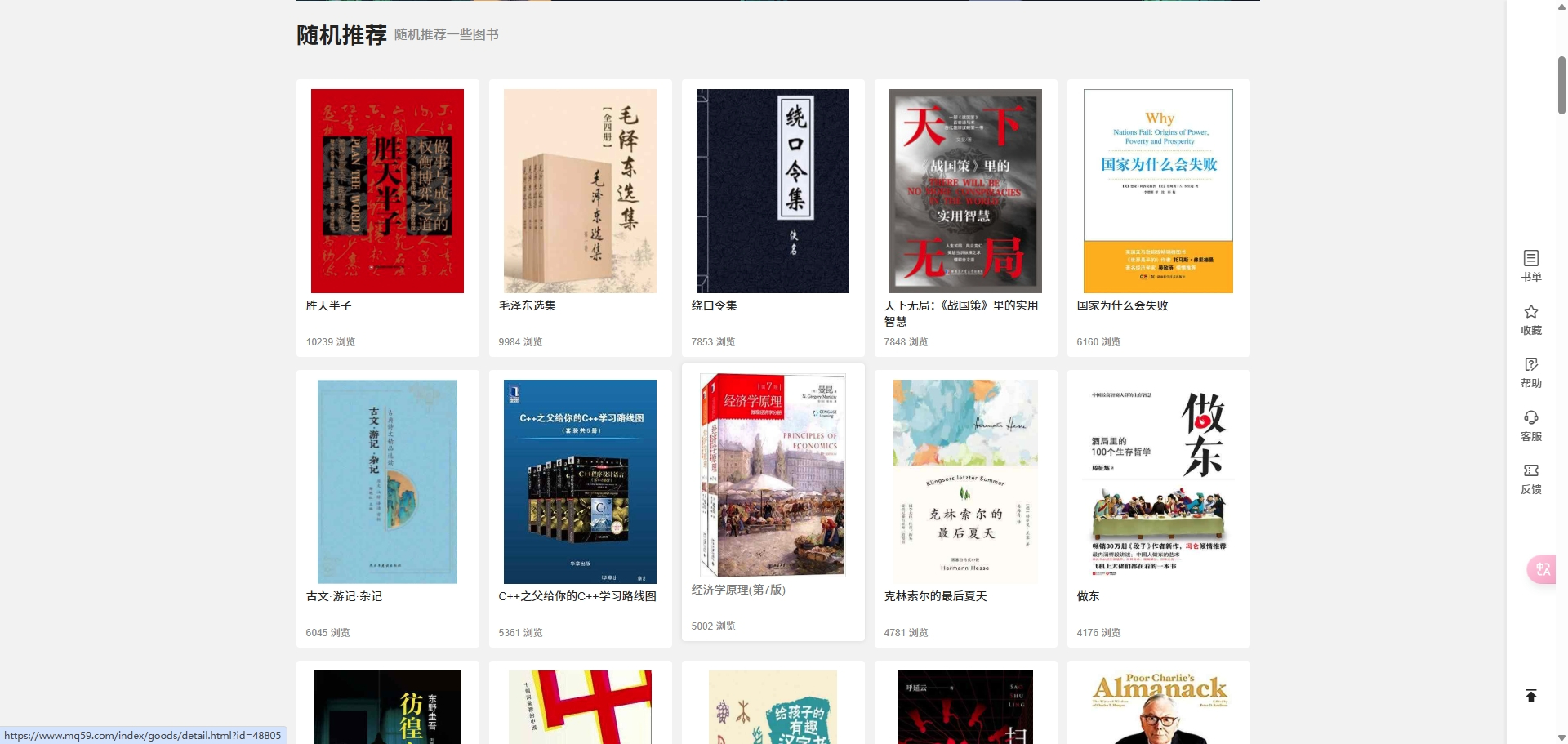Click the 绕口令集 title link
The image size is (1568, 744).
pos(715,305)
